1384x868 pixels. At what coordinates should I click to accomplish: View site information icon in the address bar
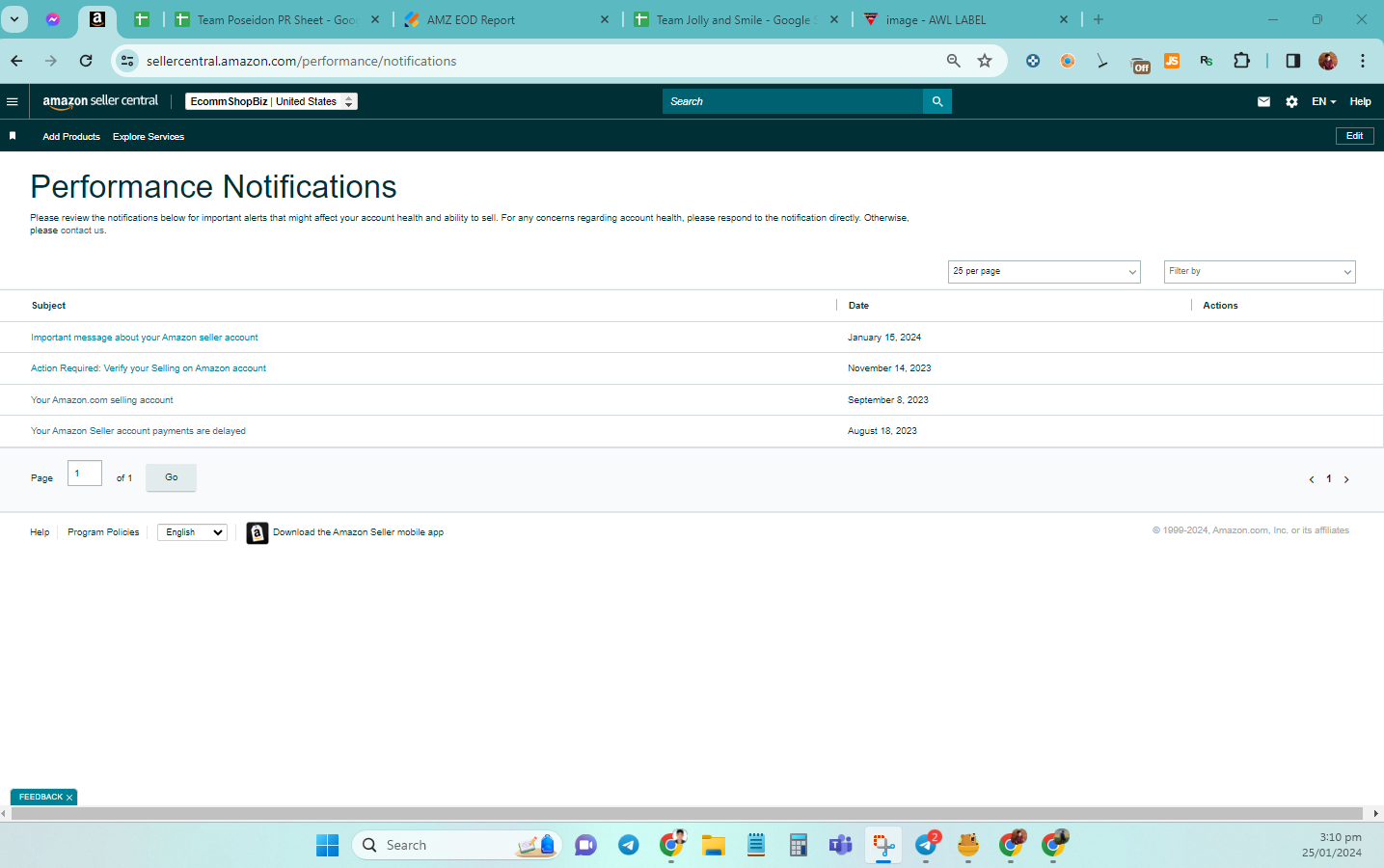127,61
